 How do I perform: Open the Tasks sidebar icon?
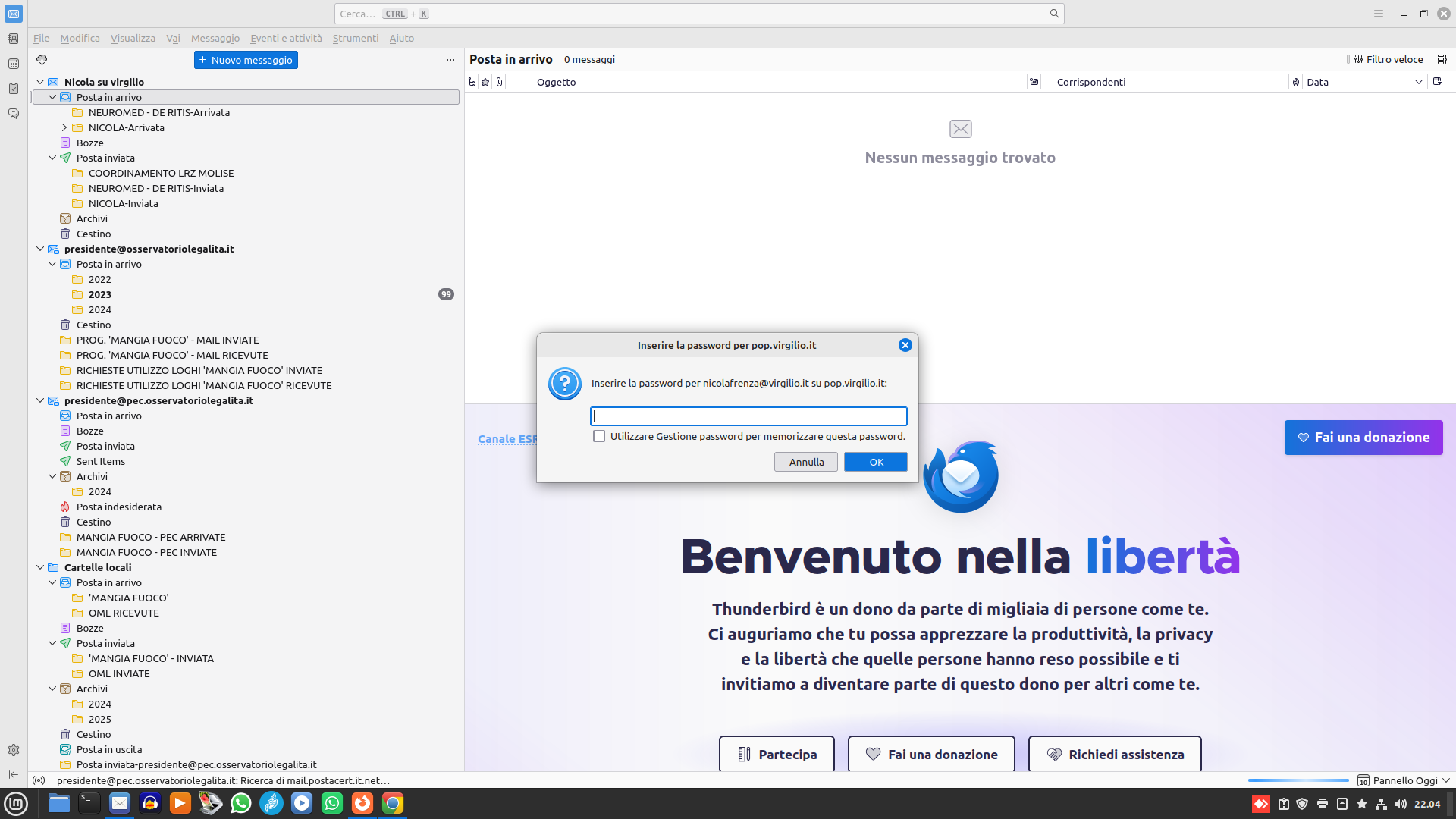coord(14,89)
